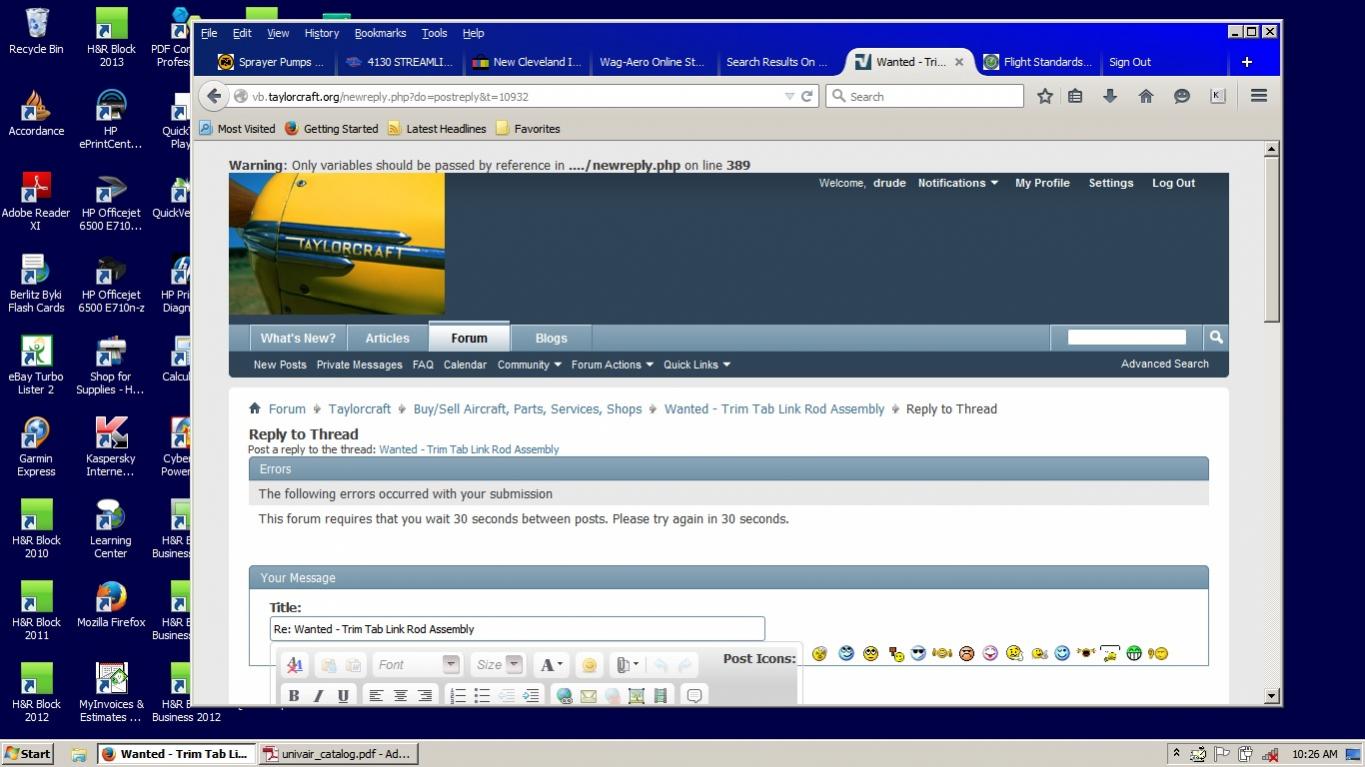This screenshot has height=767, width=1365.
Task: Insert an email link
Action: coord(588,695)
